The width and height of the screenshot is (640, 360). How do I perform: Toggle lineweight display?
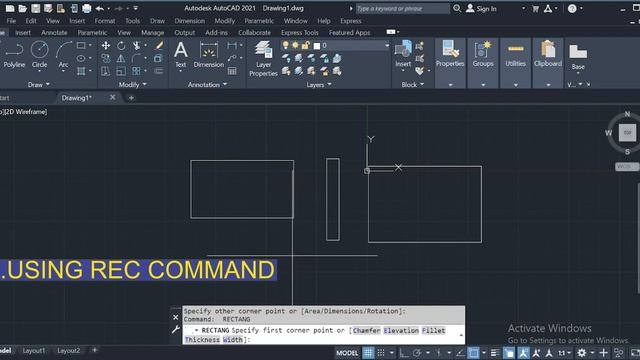495,353
